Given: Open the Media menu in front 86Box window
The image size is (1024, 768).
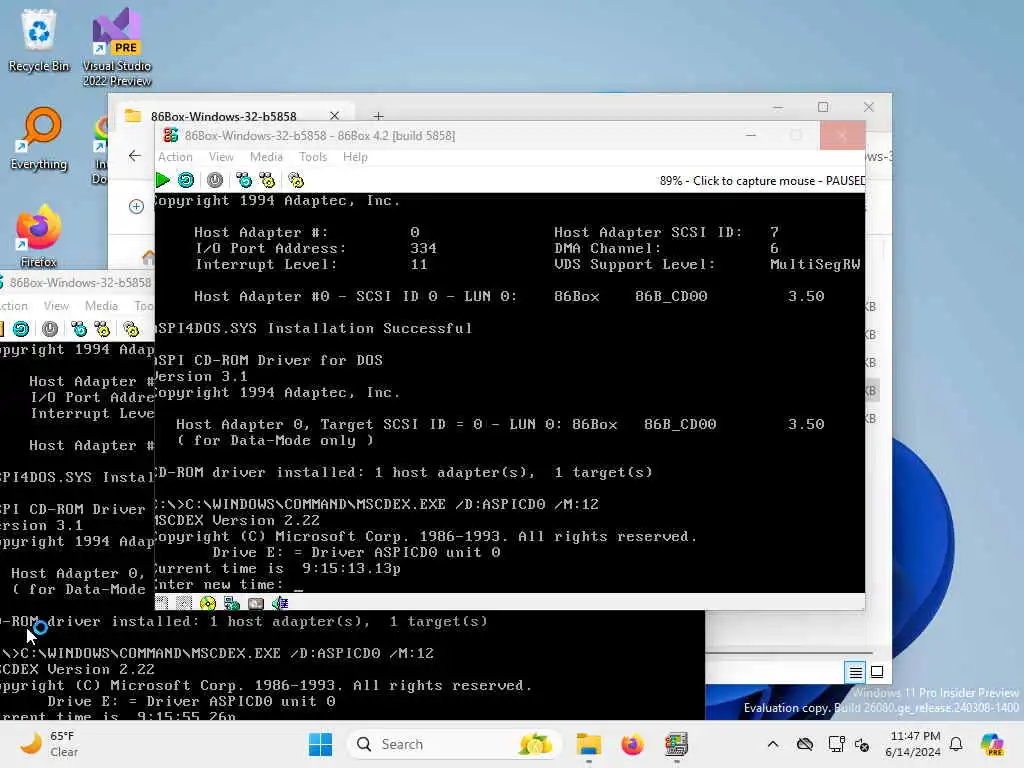Looking at the screenshot, I should coord(266,157).
